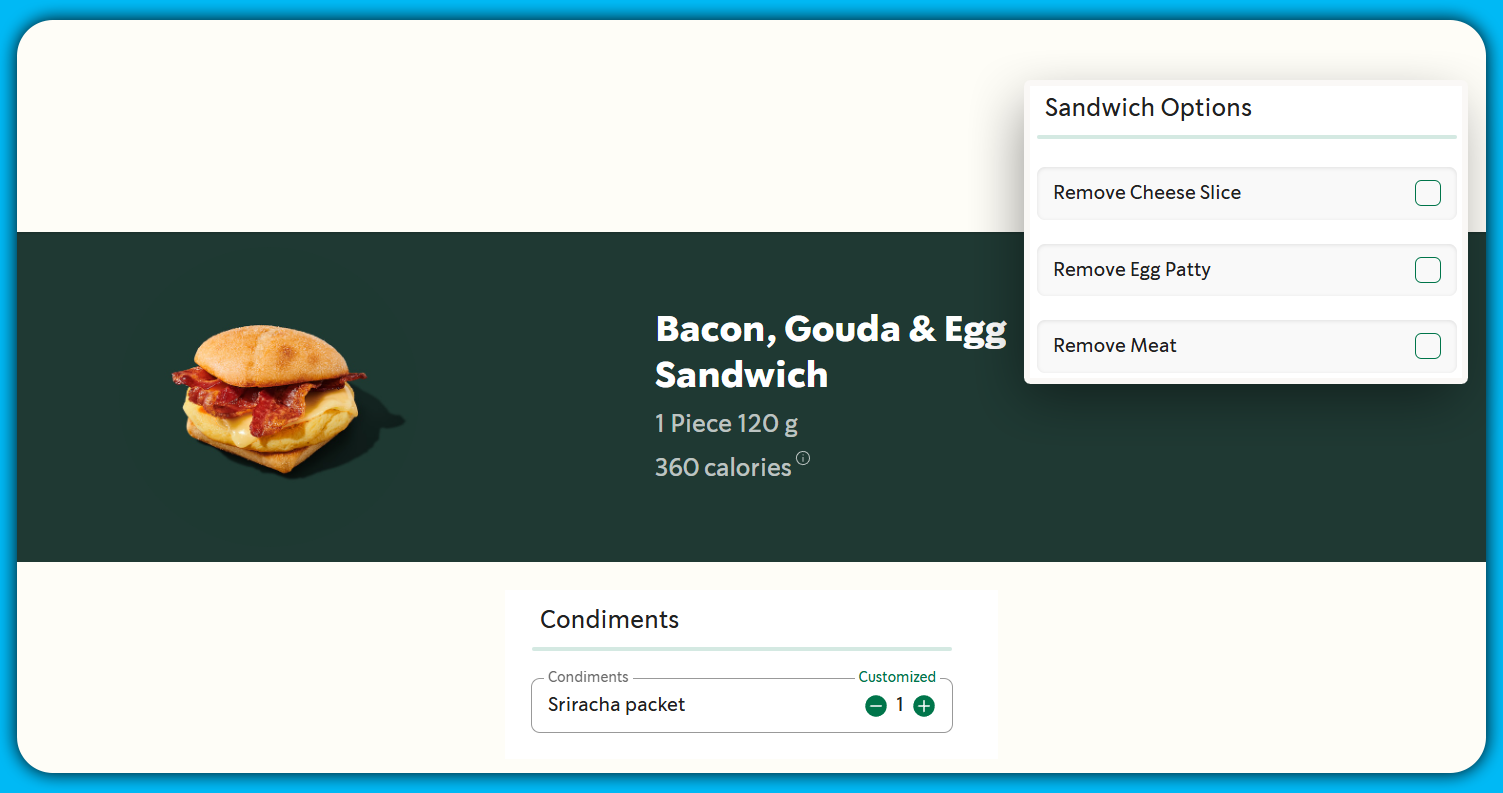Click the small Condiments field label
The image size is (1503, 793).
(588, 677)
